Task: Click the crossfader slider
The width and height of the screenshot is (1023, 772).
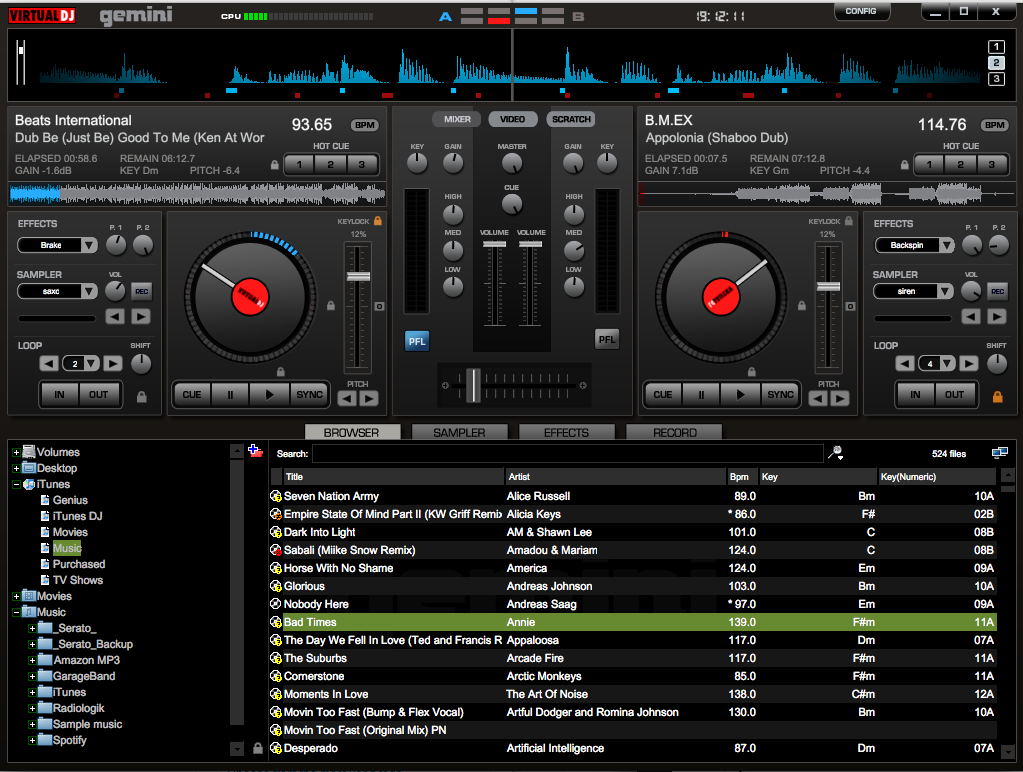Action: click(x=473, y=385)
